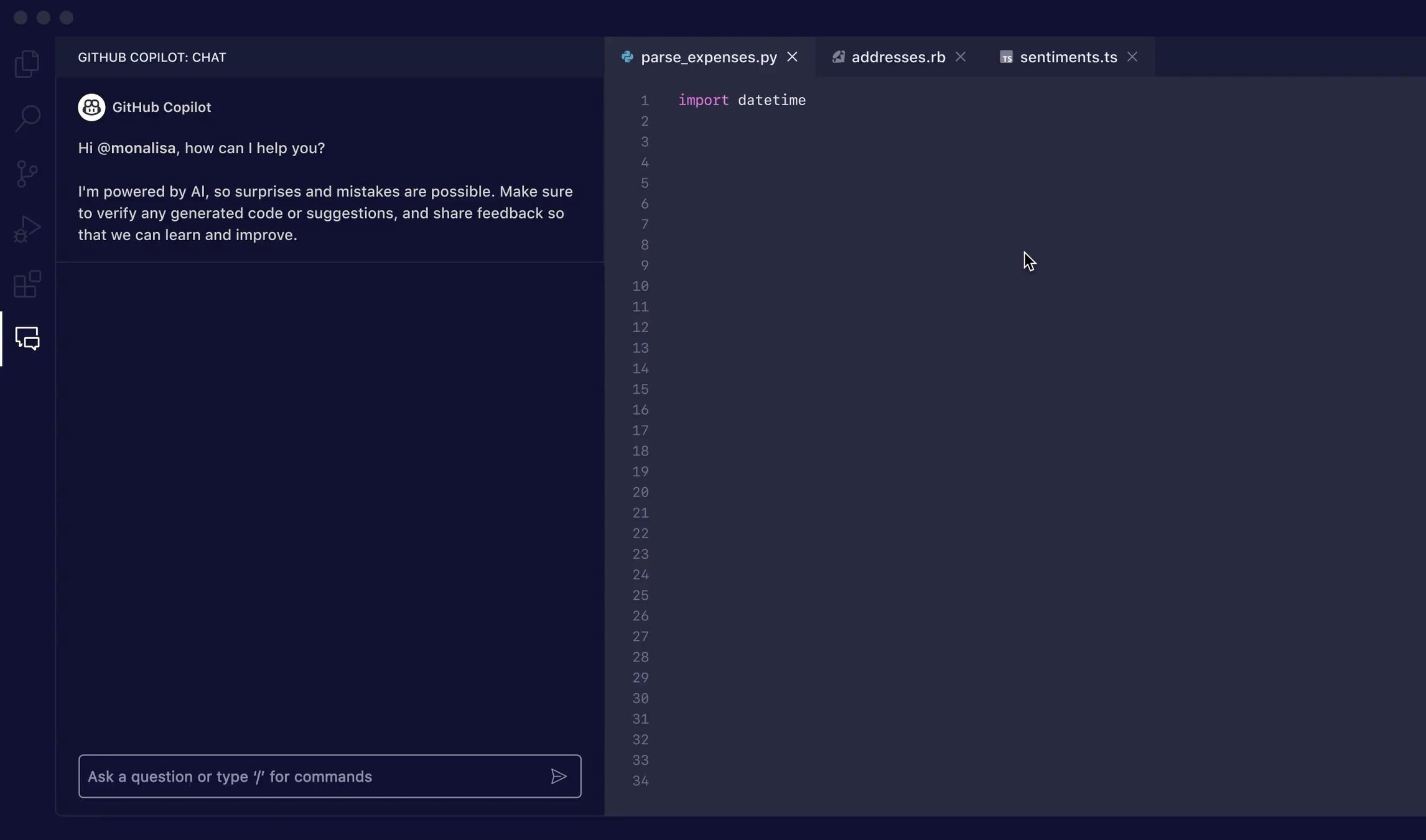
Task: Click the Python file icon on parse_expenses tab
Action: tap(627, 57)
